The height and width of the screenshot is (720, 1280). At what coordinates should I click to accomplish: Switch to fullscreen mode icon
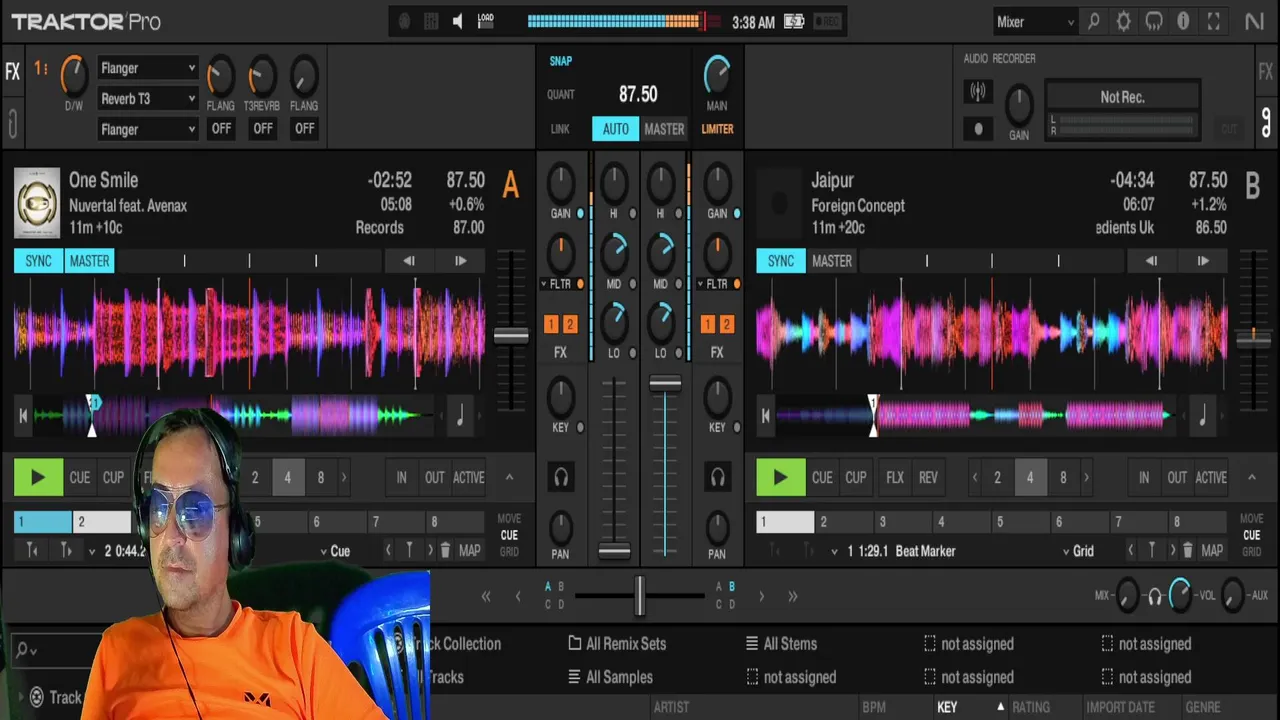point(1214,22)
